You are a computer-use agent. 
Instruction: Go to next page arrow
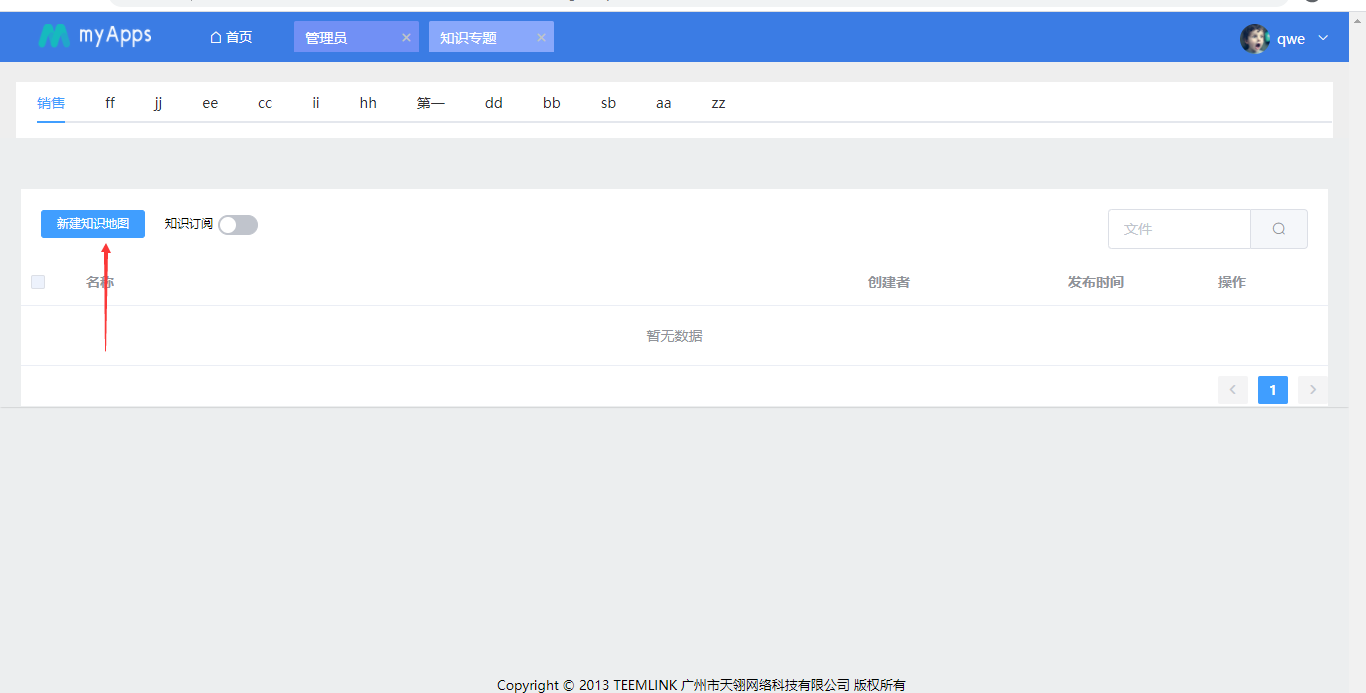1313,390
